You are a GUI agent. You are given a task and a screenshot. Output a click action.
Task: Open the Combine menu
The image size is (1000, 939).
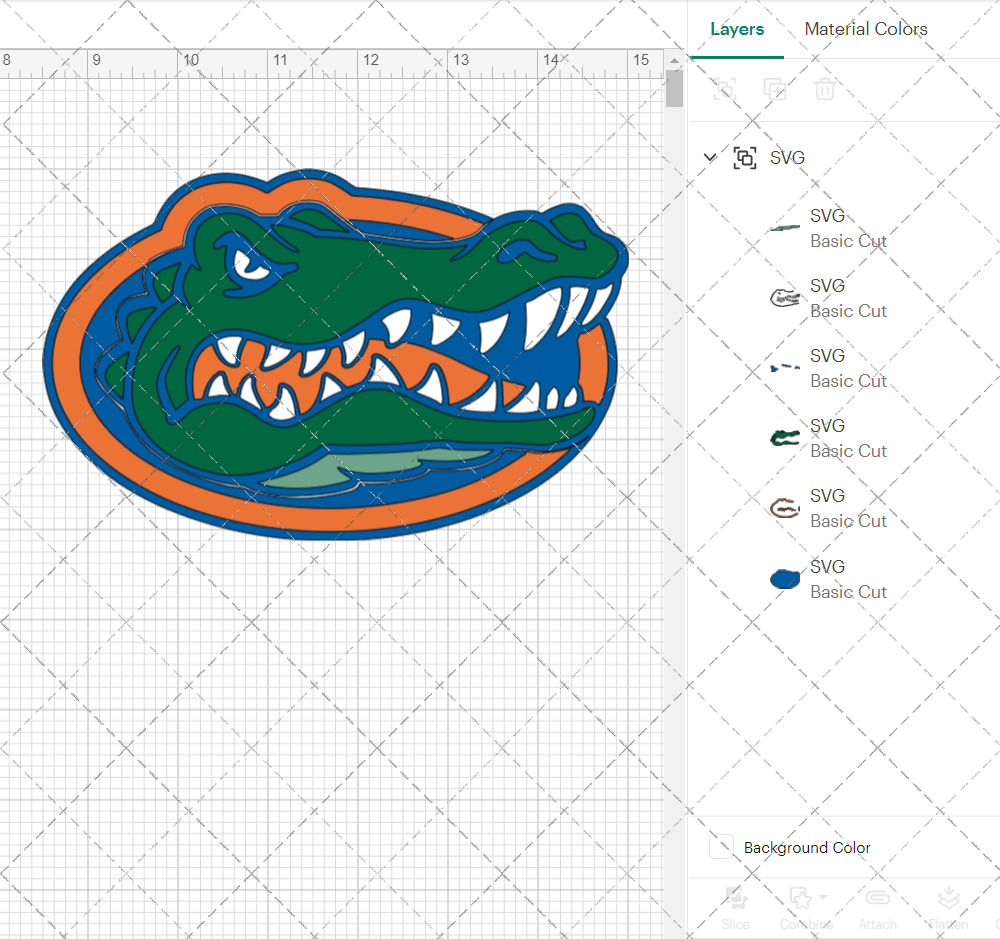806,908
